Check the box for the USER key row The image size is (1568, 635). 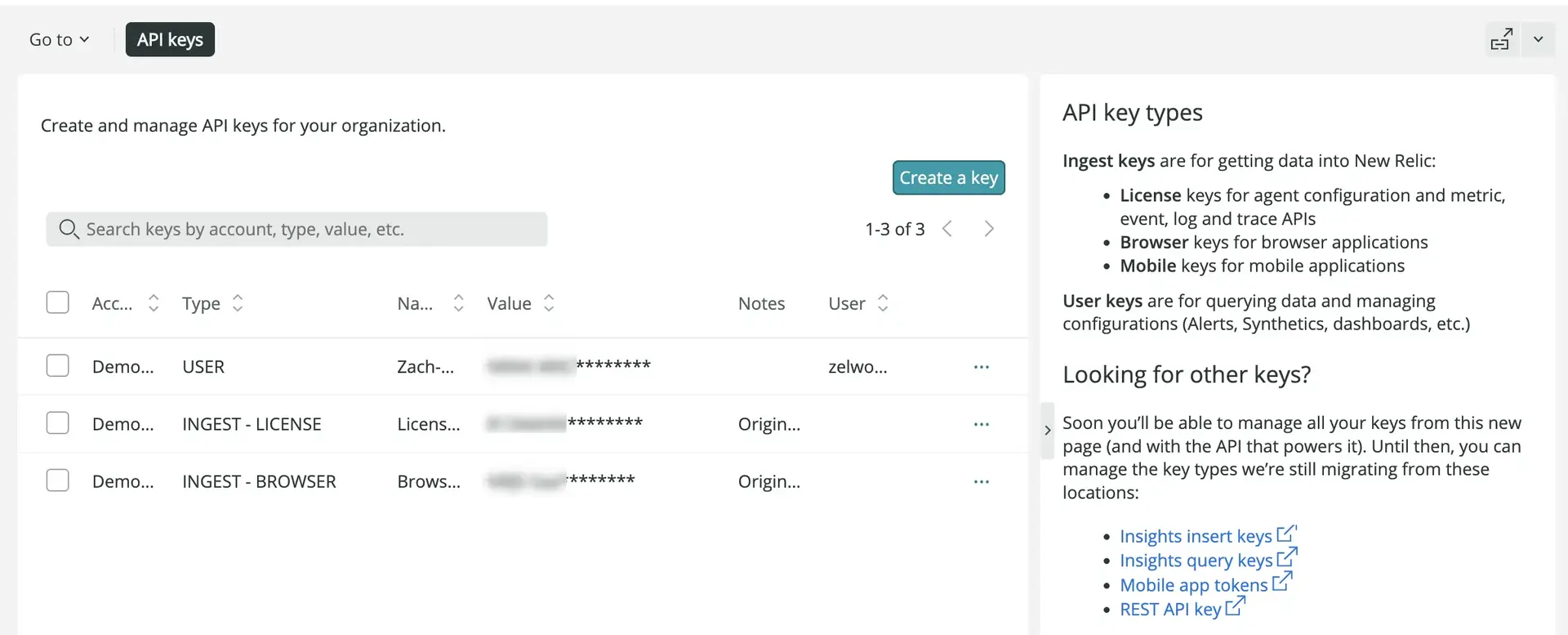click(x=58, y=365)
